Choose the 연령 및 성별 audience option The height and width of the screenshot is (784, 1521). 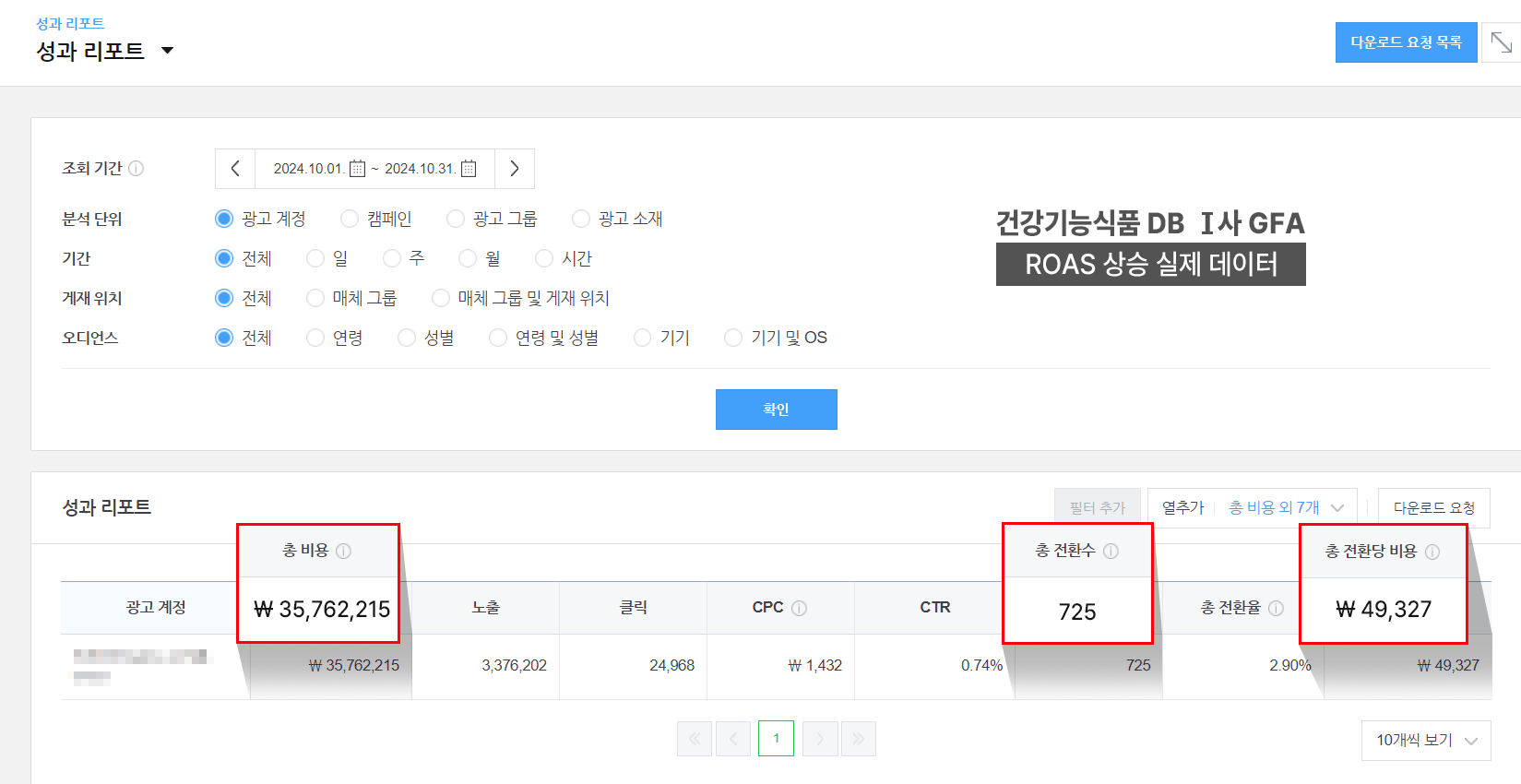498,338
